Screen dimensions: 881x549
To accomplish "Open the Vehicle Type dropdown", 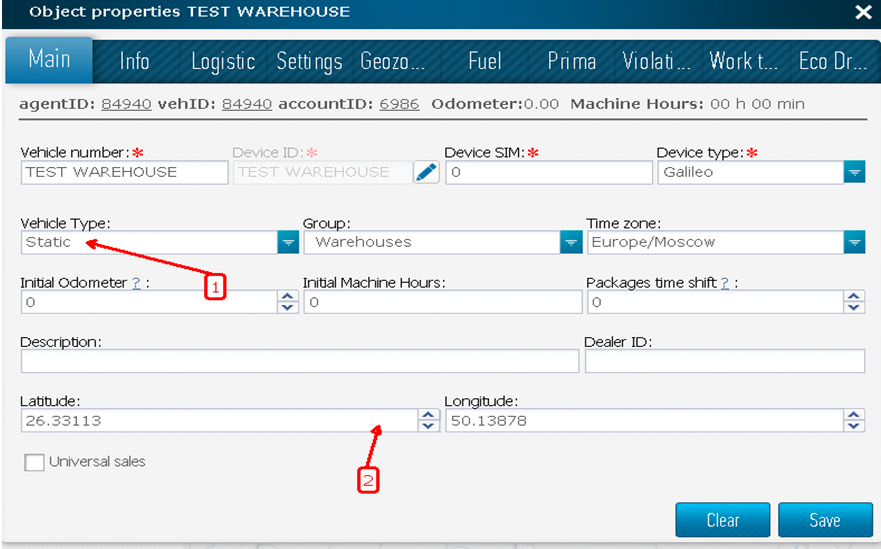I will pos(287,242).
